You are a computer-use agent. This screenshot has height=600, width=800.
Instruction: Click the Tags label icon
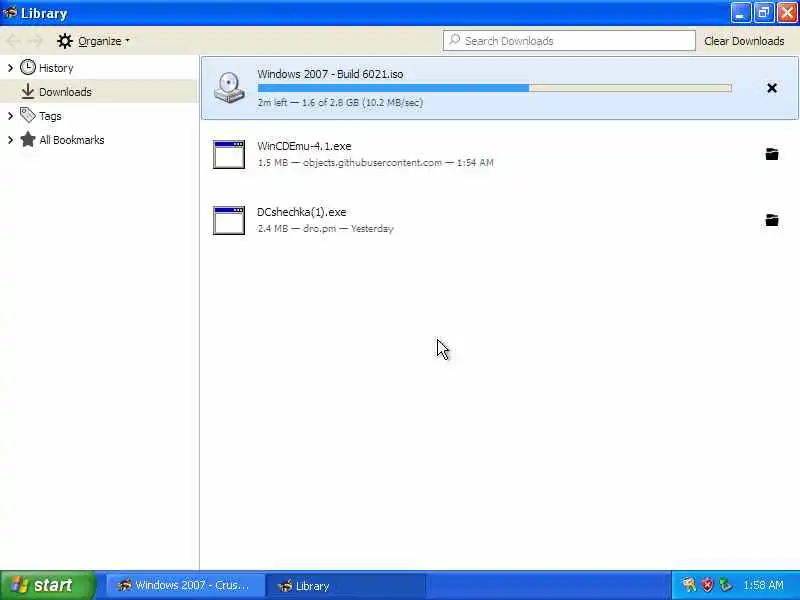[x=28, y=115]
